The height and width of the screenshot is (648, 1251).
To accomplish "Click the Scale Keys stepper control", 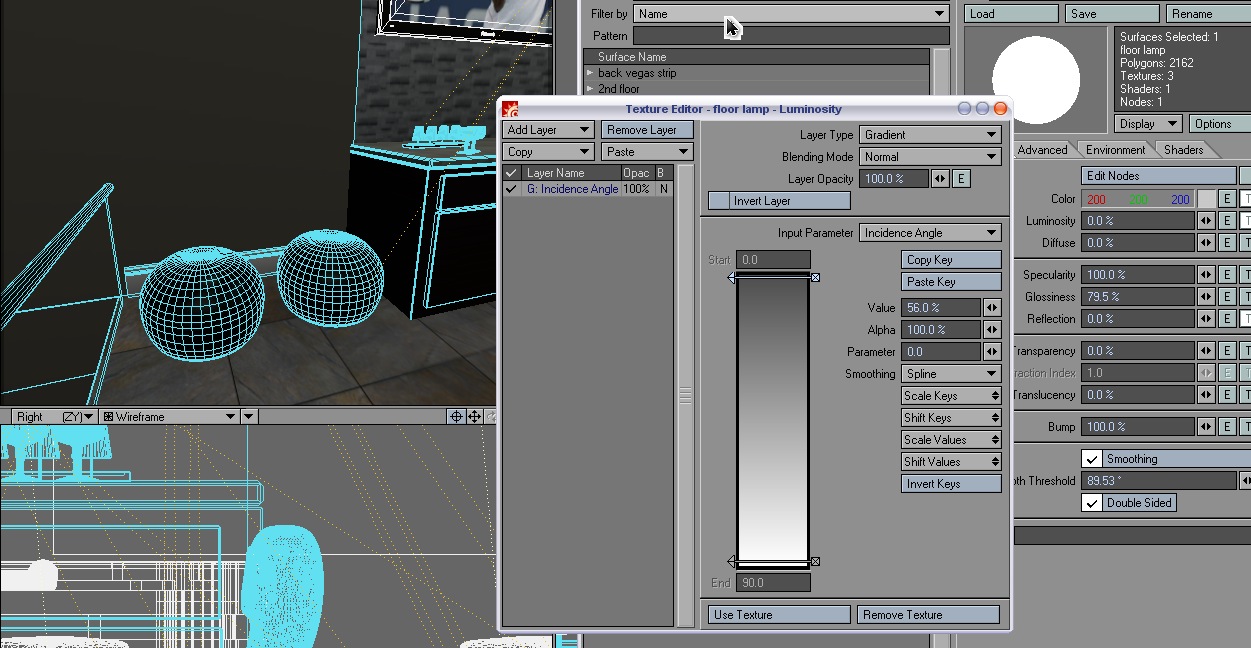I will (x=951, y=396).
